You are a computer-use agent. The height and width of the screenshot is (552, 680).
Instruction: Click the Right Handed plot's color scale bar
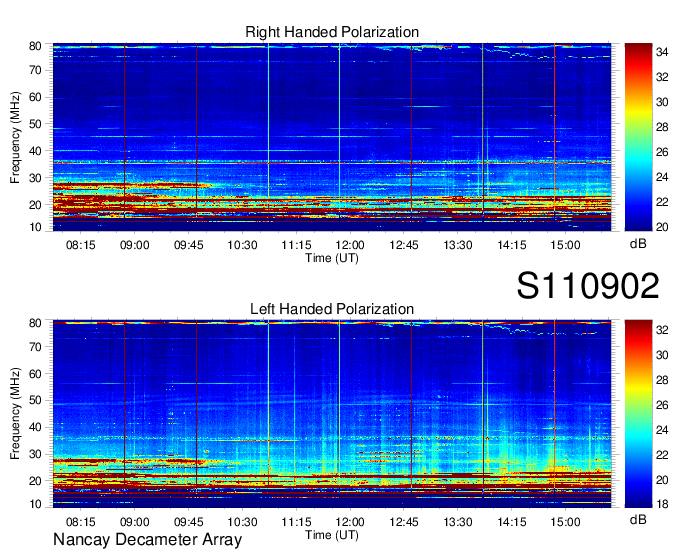(x=638, y=137)
